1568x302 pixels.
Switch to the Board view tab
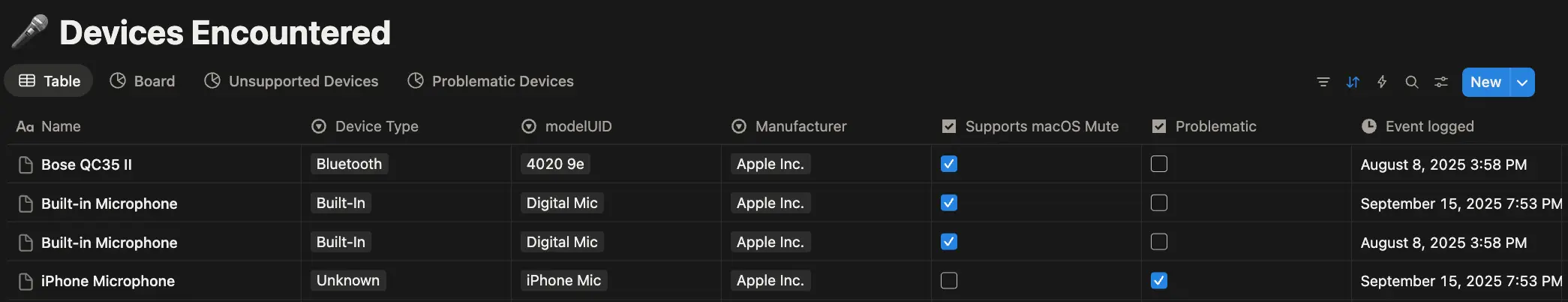[143, 81]
